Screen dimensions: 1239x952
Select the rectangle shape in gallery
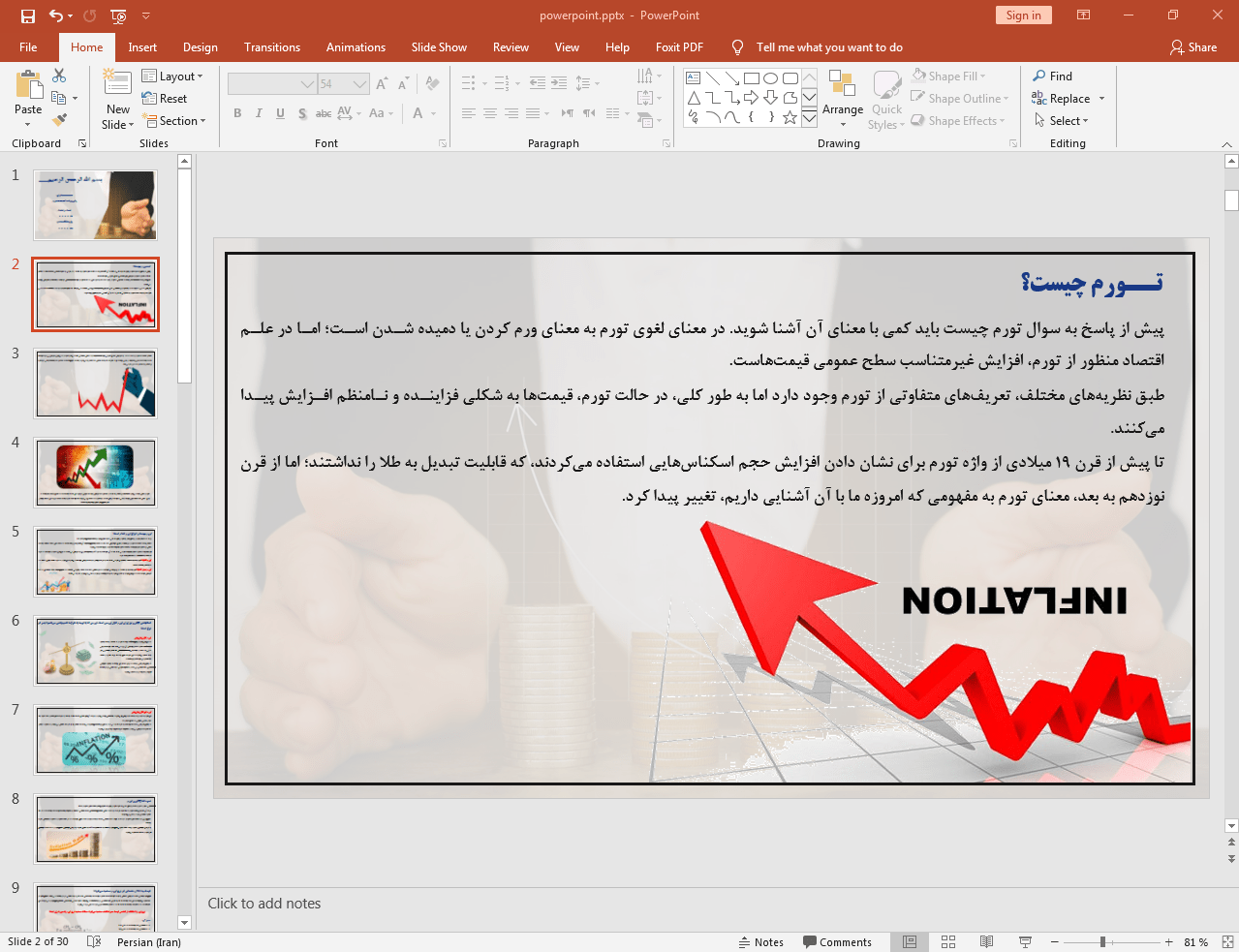pyautogui.click(x=752, y=78)
